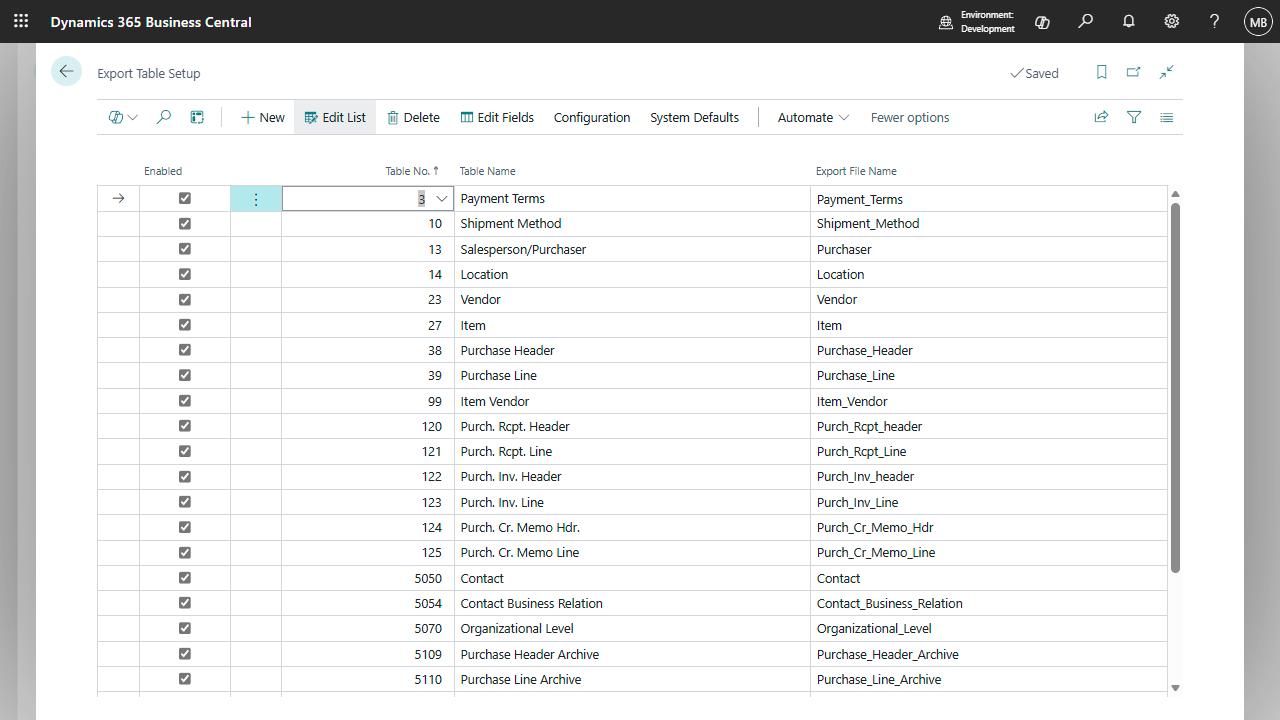Select the Item Vendor table name cell
Screen dimensions: 1280x720
point(632,401)
